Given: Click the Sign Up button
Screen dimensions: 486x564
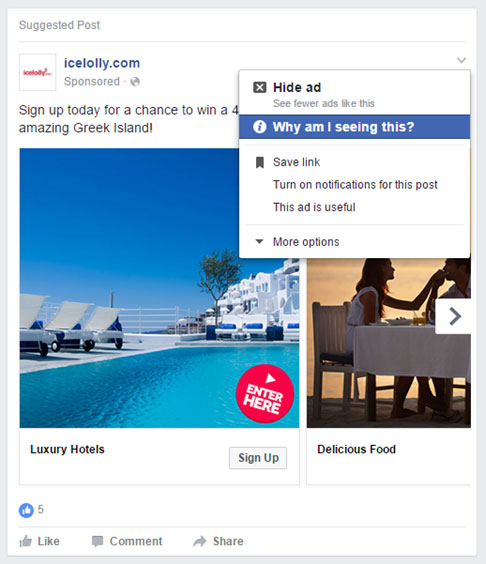Looking at the screenshot, I should 258,458.
